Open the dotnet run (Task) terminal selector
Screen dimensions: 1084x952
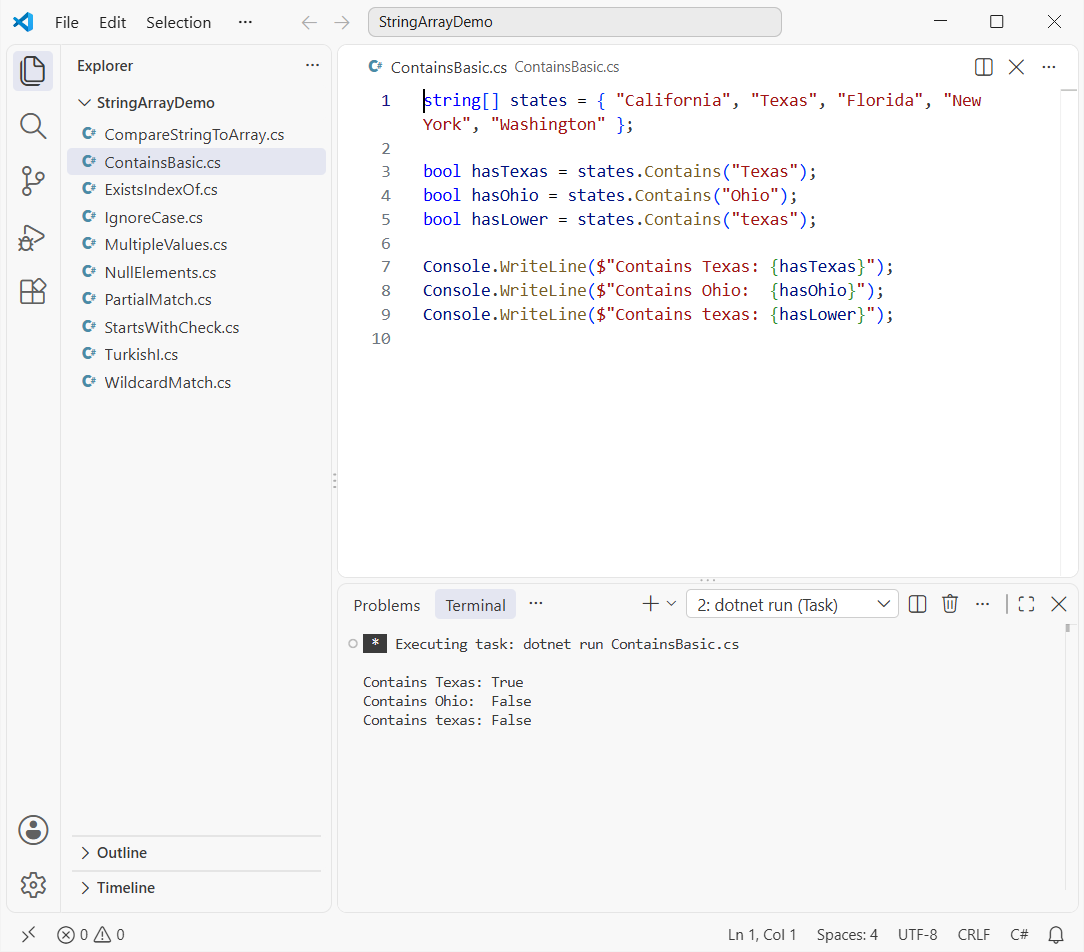click(792, 604)
